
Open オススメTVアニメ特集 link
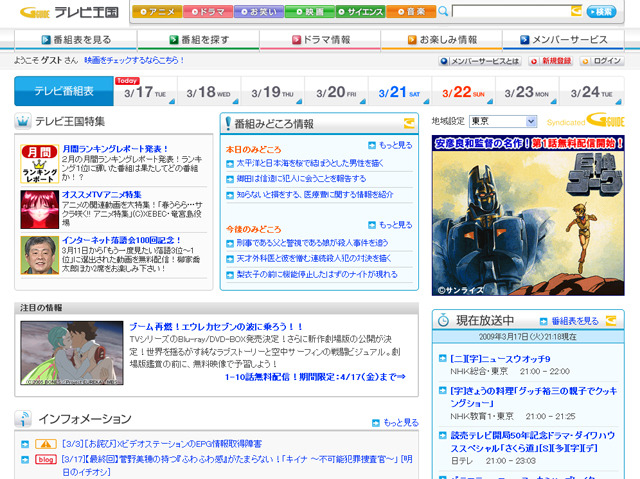[x=102, y=195]
